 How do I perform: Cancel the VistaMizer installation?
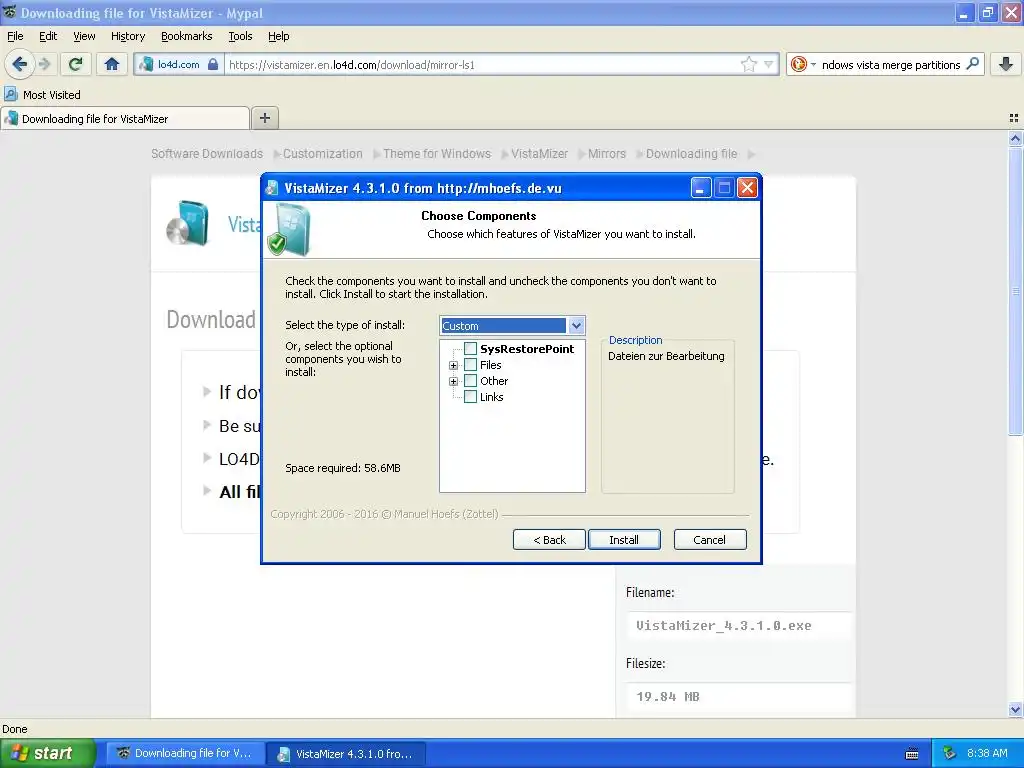pyautogui.click(x=709, y=539)
